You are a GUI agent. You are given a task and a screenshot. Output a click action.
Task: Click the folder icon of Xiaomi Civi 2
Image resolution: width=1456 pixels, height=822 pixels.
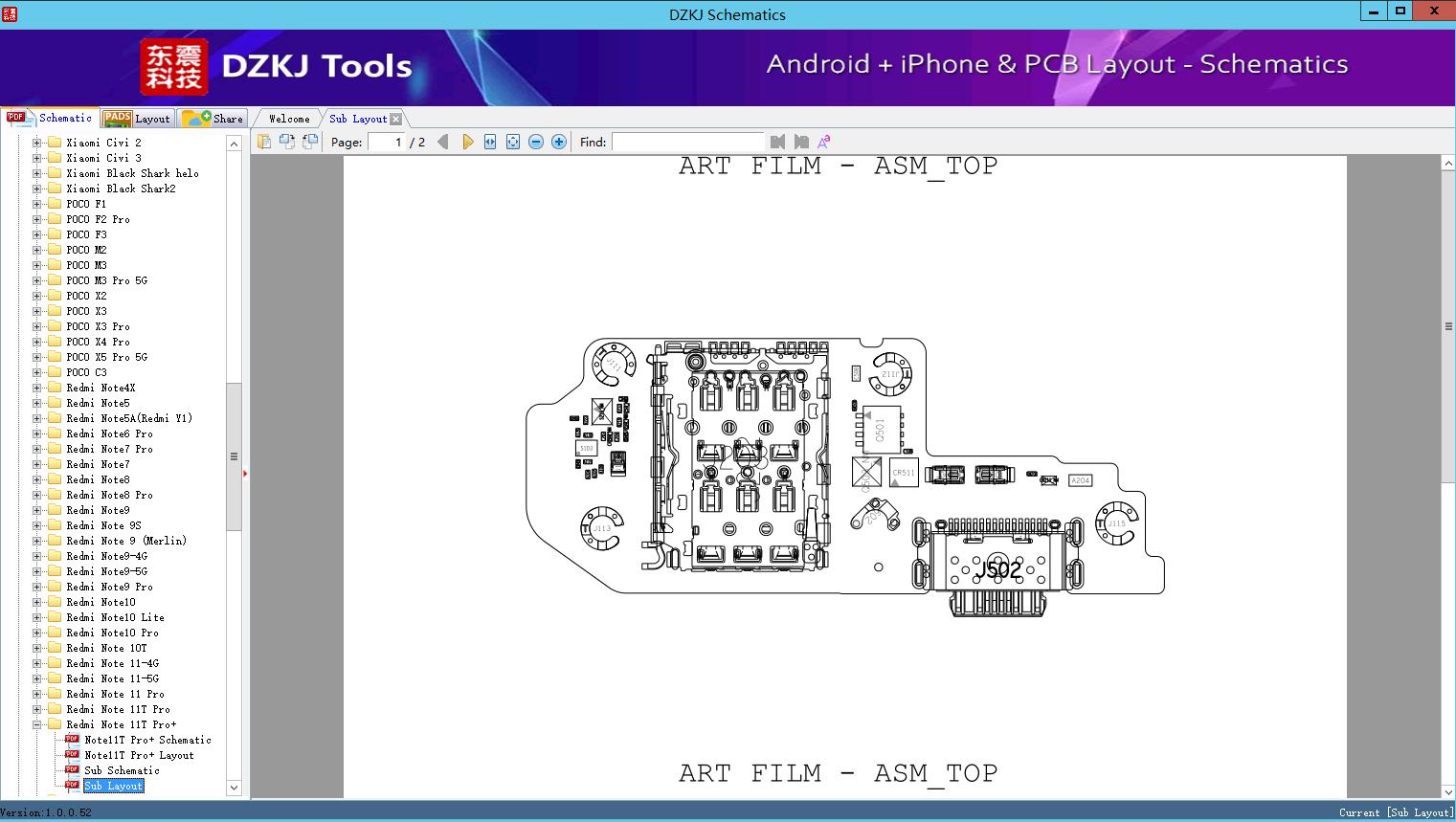click(55, 143)
